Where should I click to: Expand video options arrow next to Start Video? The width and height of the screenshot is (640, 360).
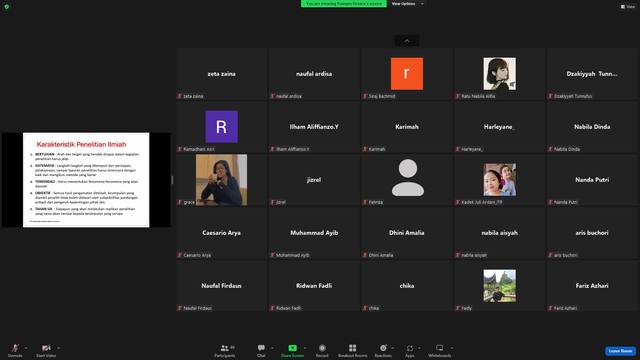(58, 348)
